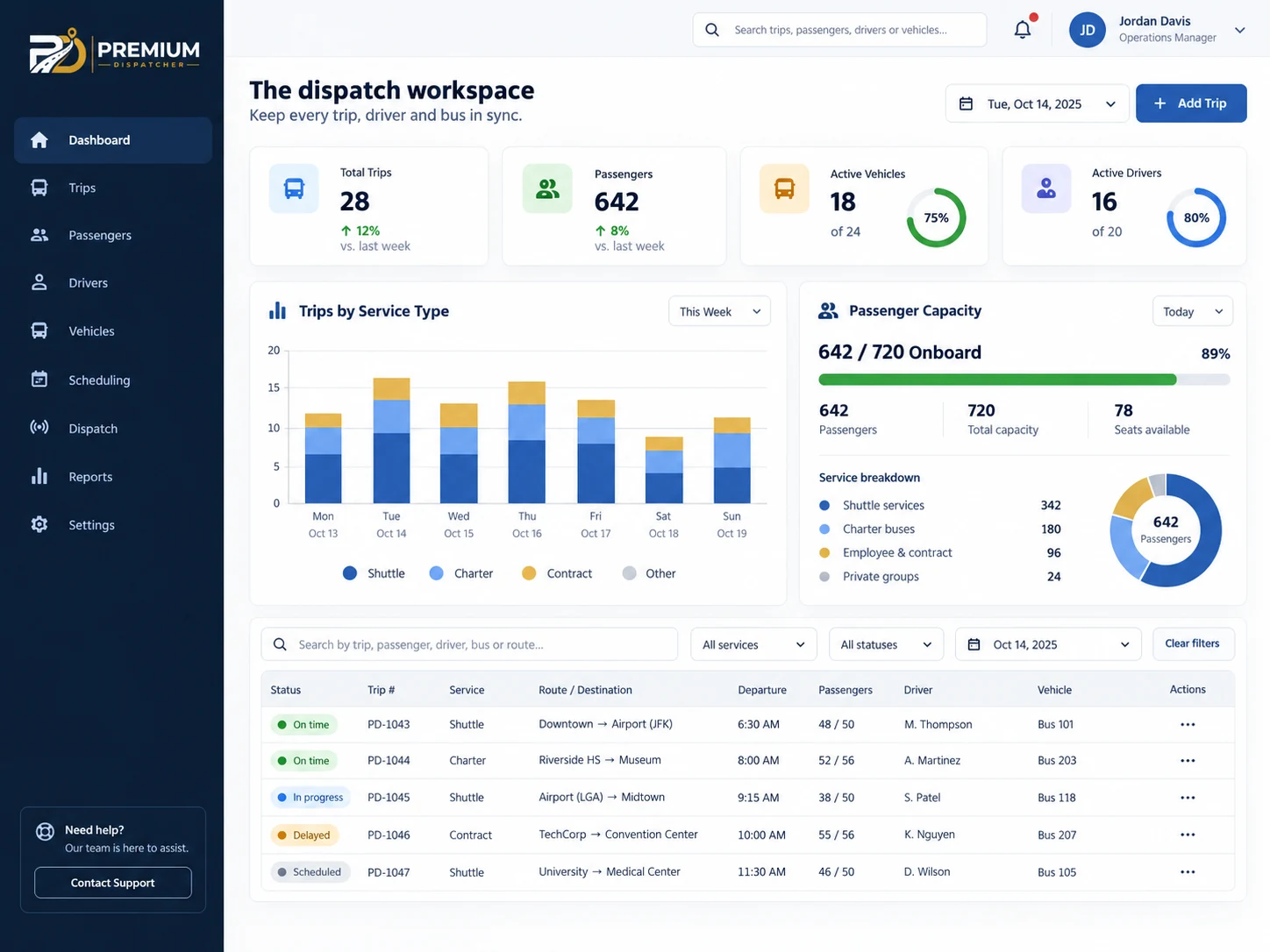Open the Today dropdown in Passenger Capacity
This screenshot has height=952, width=1270.
click(x=1193, y=311)
